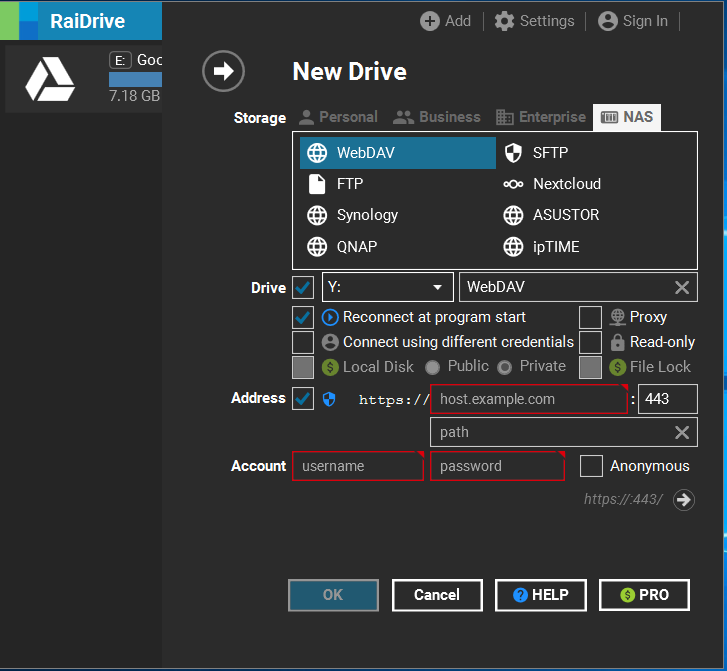Click the different credentials user icon
727x671 pixels.
click(330, 342)
